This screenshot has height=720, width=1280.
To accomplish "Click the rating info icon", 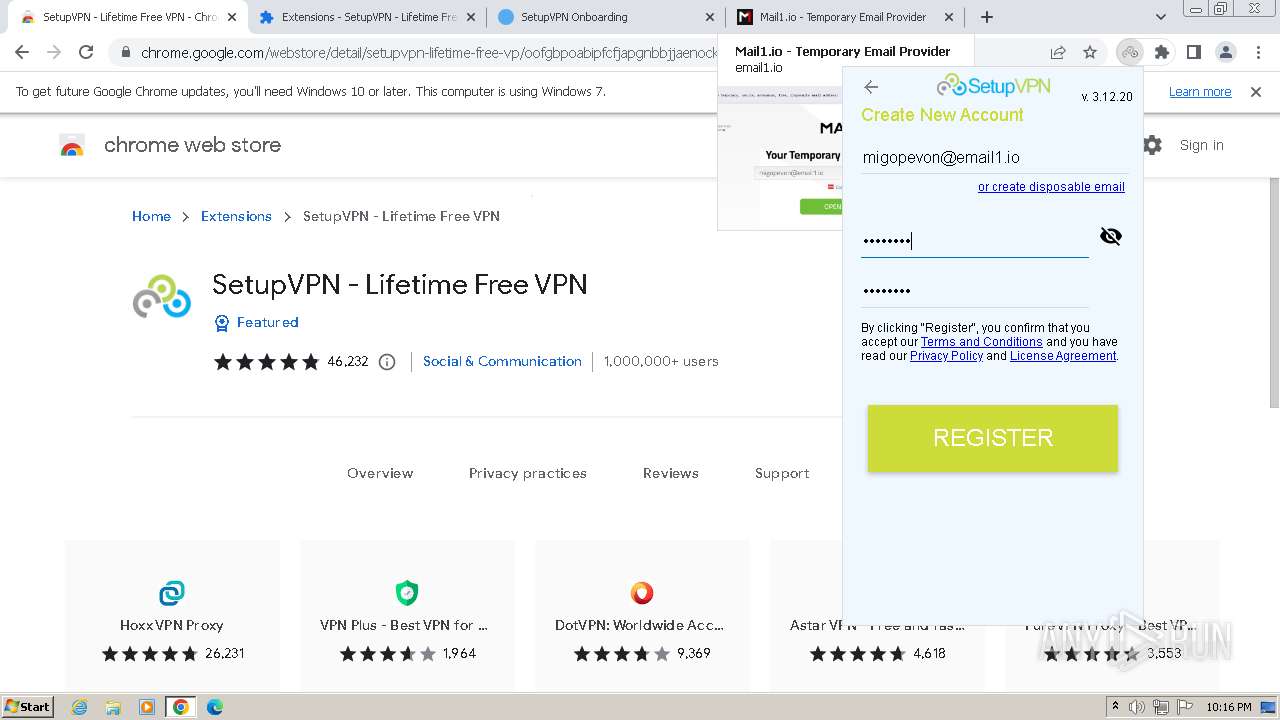I will tap(387, 362).
